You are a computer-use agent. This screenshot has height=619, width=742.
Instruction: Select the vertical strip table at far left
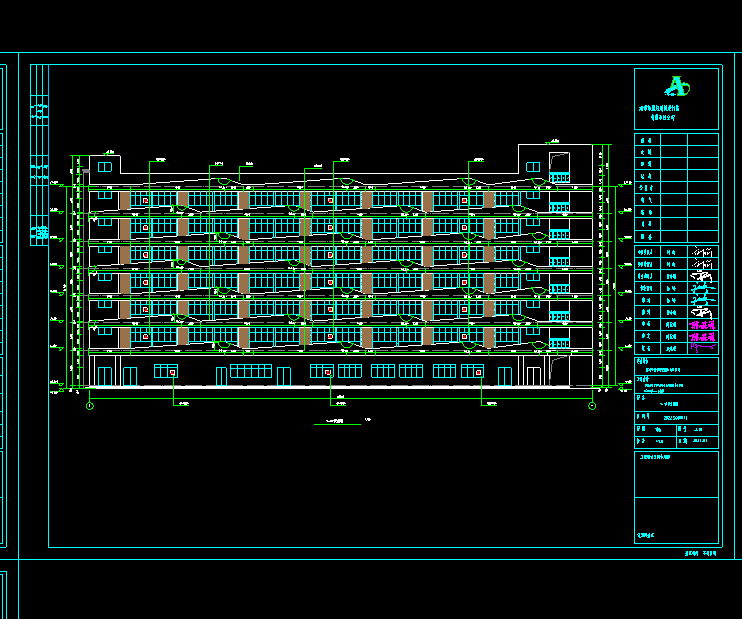click(x=40, y=200)
